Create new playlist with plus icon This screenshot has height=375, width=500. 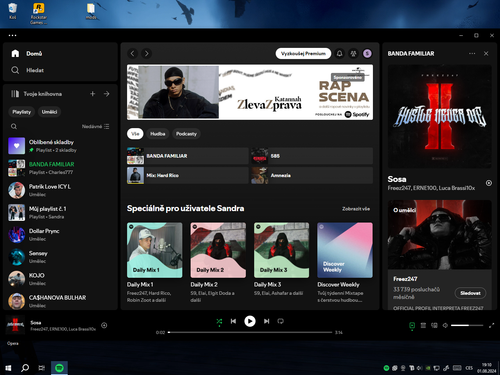pyautogui.click(x=93, y=94)
